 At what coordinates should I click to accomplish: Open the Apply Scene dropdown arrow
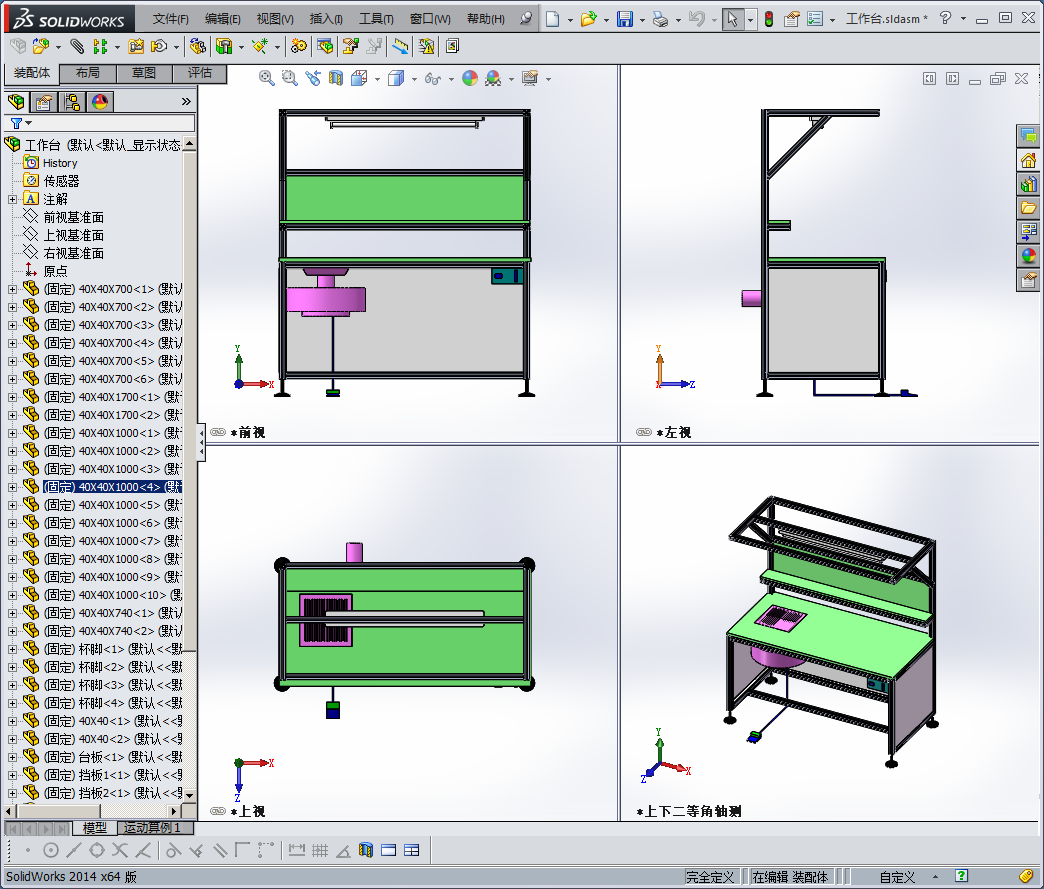tap(511, 79)
